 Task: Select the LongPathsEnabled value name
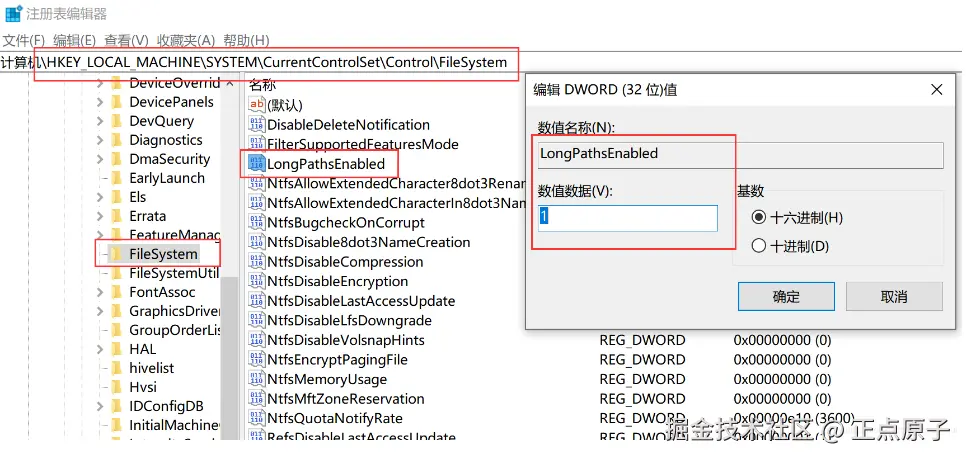coord(326,164)
